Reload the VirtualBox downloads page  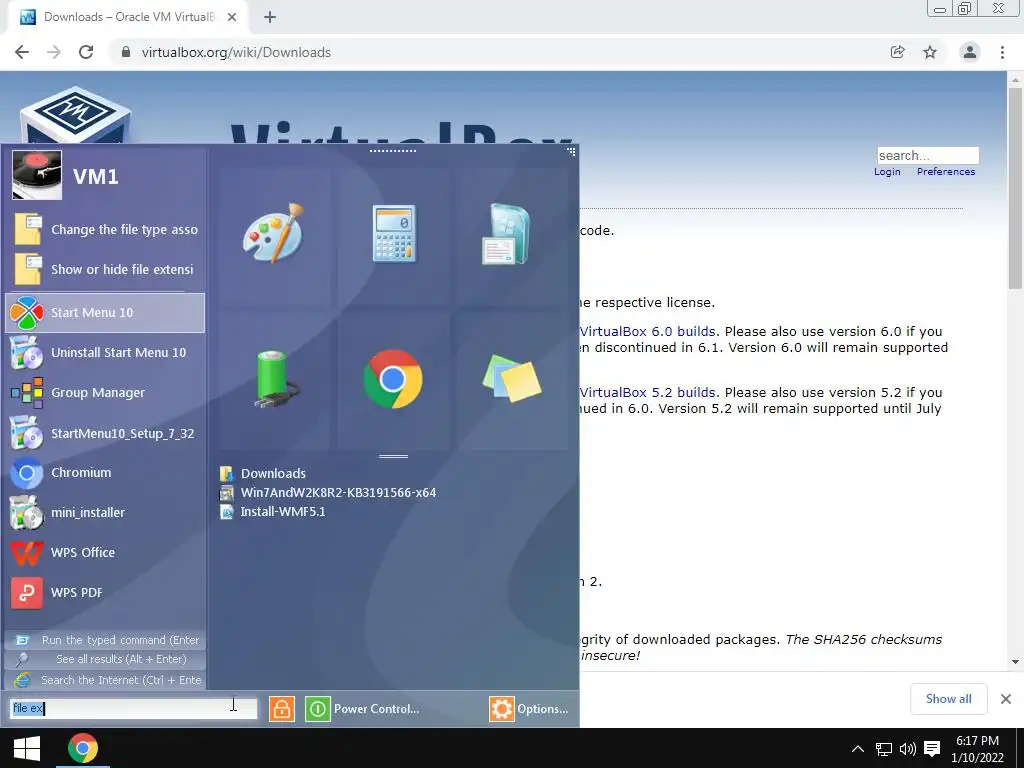pos(86,52)
